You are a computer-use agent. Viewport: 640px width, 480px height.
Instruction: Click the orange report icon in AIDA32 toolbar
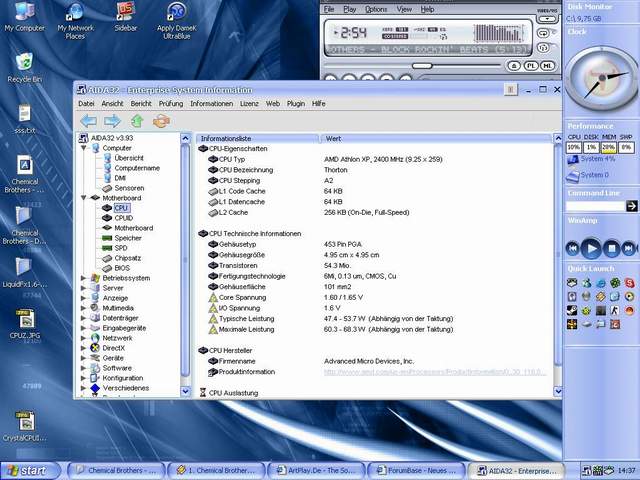161,121
